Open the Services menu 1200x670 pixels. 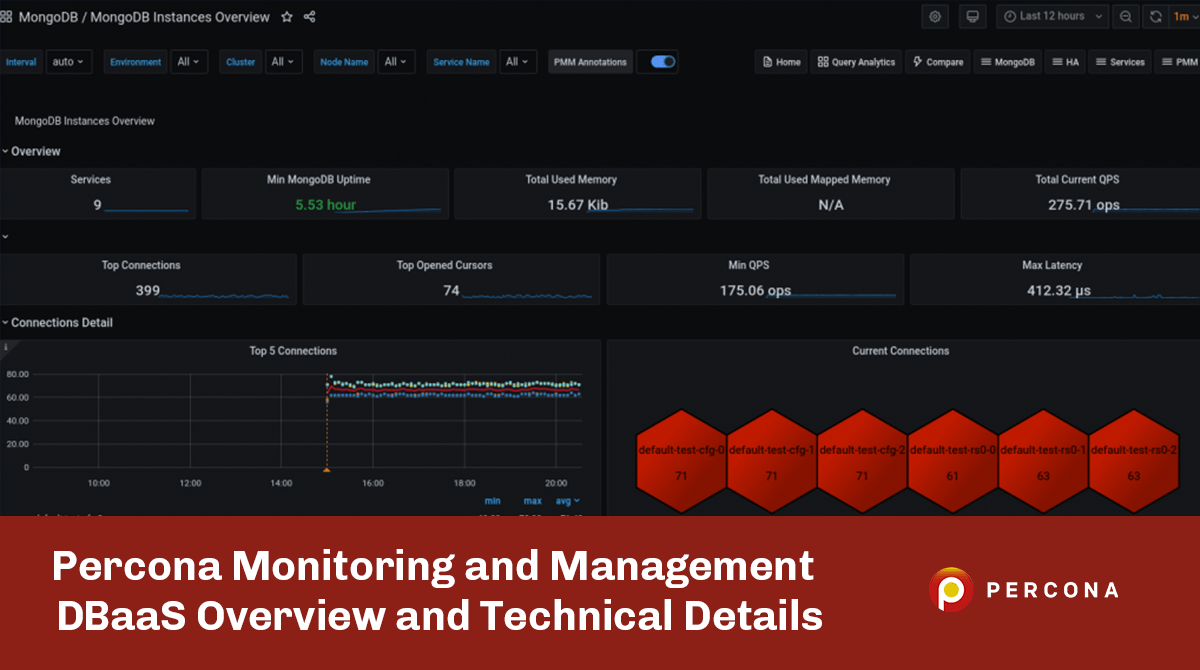(1120, 62)
